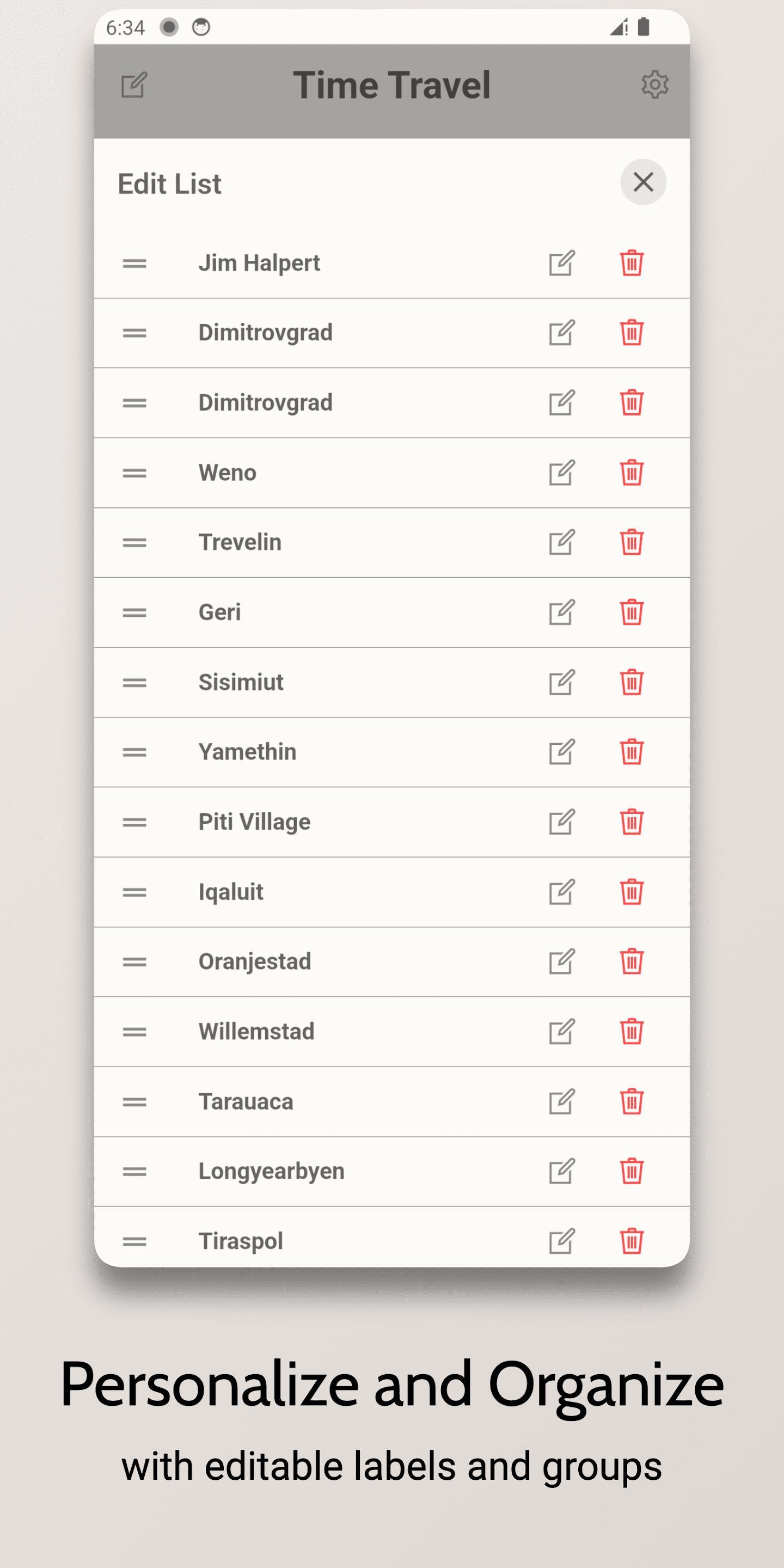Click the Weno drag handle
This screenshot has height=1568, width=784.
coord(134,473)
